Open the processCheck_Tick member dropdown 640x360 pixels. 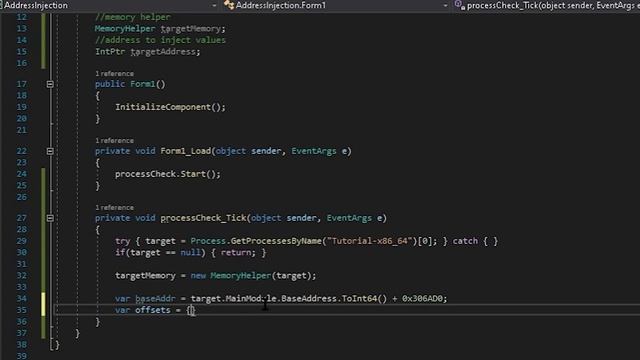point(553,5)
